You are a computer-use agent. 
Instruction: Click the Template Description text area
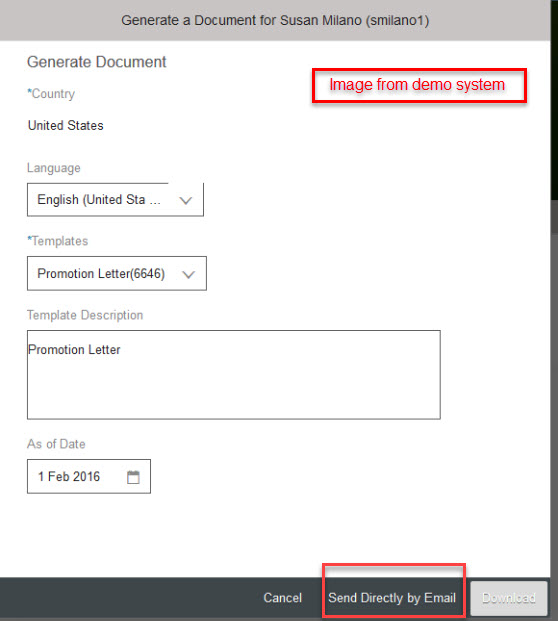click(234, 375)
